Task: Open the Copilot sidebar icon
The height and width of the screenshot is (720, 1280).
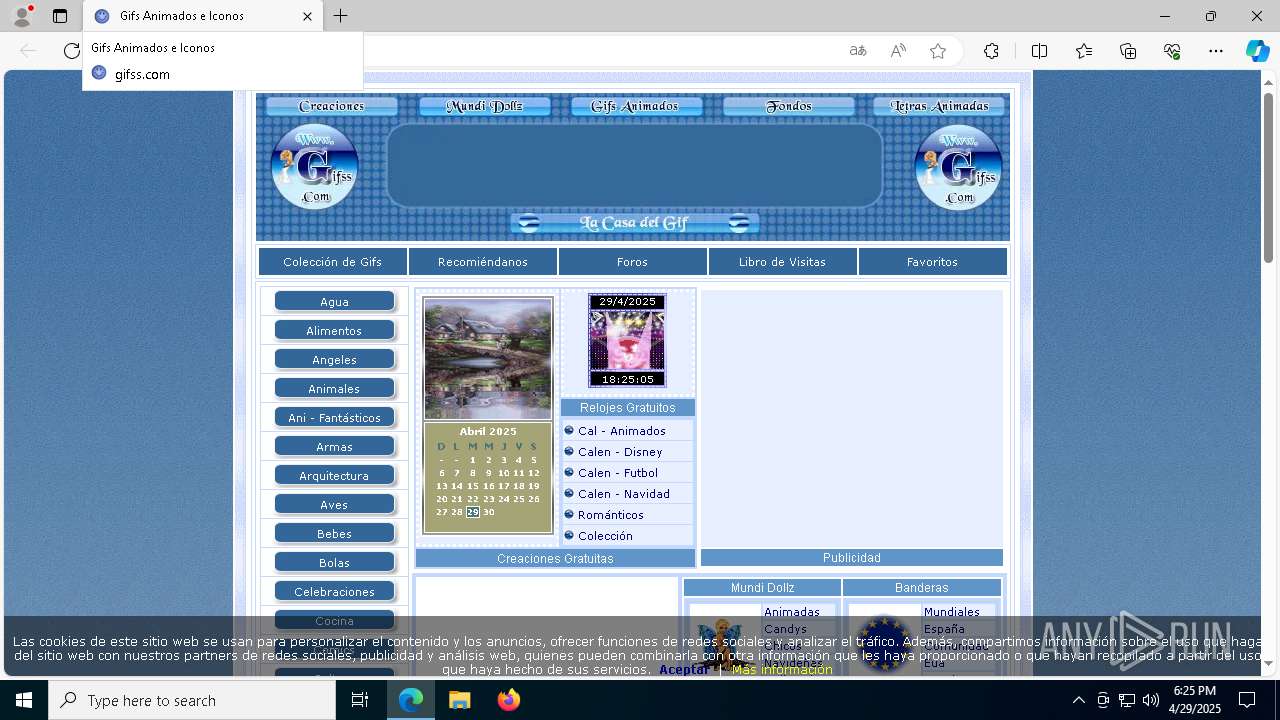Action: (1257, 51)
